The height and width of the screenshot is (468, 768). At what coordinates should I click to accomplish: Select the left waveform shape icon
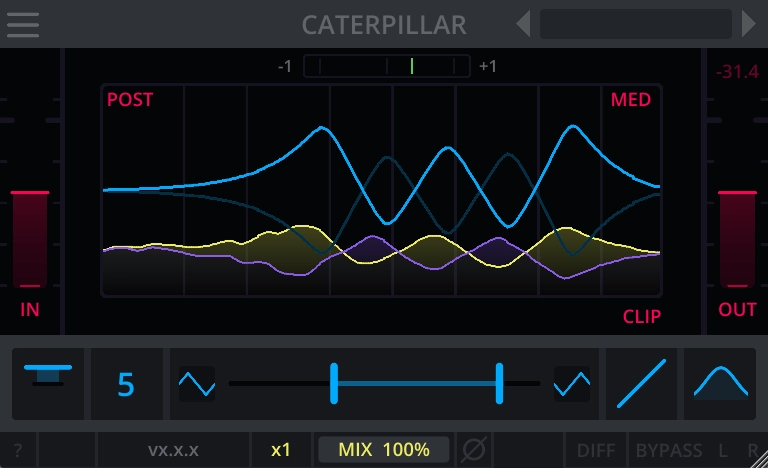(197, 384)
